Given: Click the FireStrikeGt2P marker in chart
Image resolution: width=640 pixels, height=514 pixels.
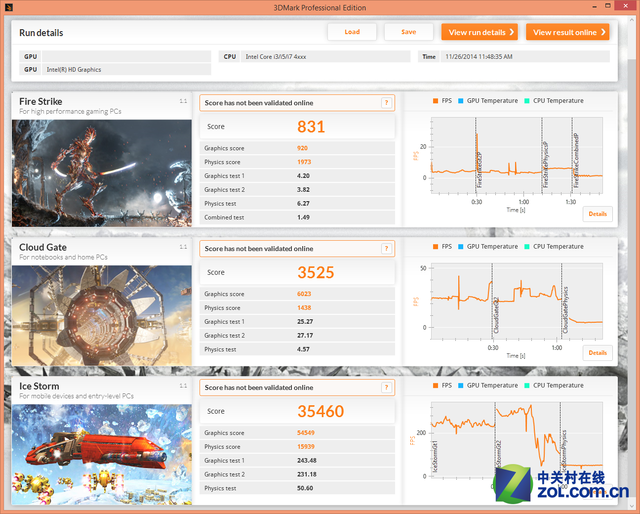Looking at the screenshot, I should click(x=480, y=170).
